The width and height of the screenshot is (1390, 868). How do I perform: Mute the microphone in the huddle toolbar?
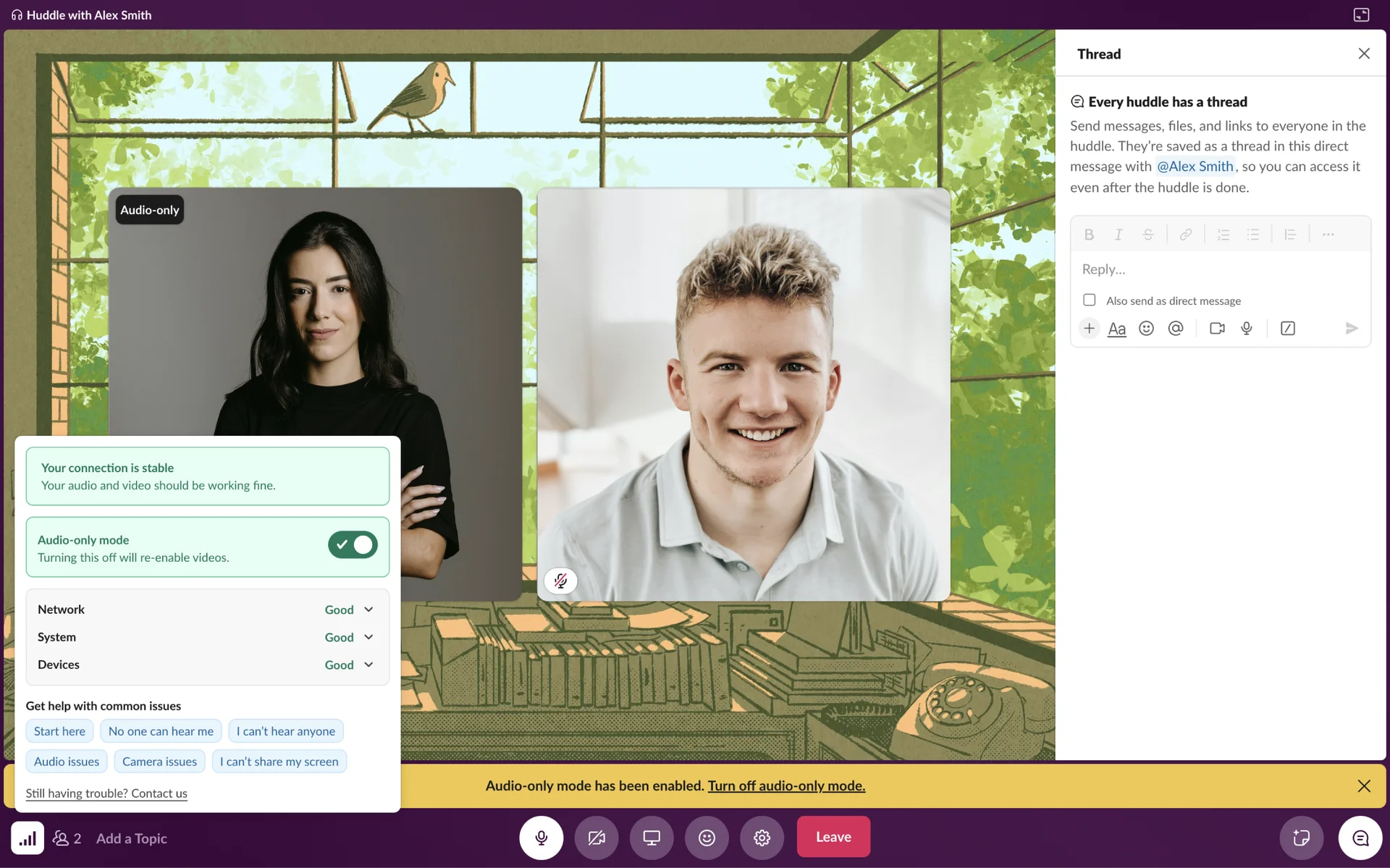pyautogui.click(x=541, y=838)
